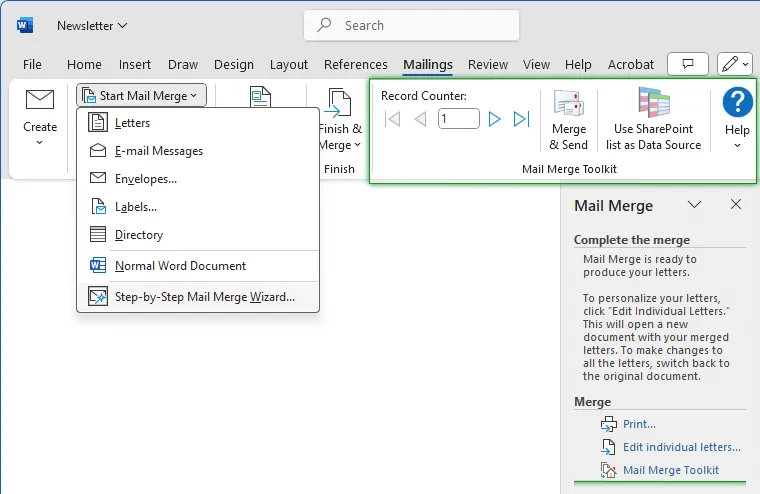Open the comments speech bubble button
This screenshot has width=760, height=494.
tap(687, 64)
